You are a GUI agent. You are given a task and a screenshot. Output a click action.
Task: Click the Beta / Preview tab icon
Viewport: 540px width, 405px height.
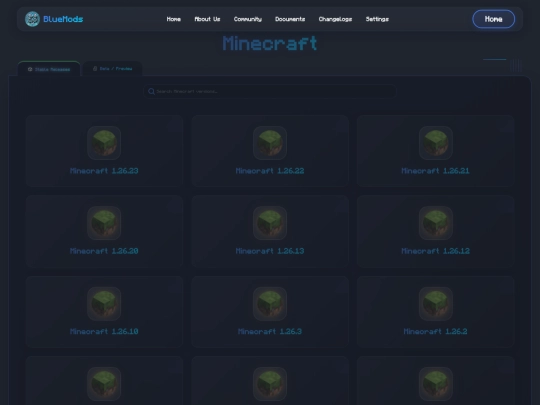pos(95,69)
